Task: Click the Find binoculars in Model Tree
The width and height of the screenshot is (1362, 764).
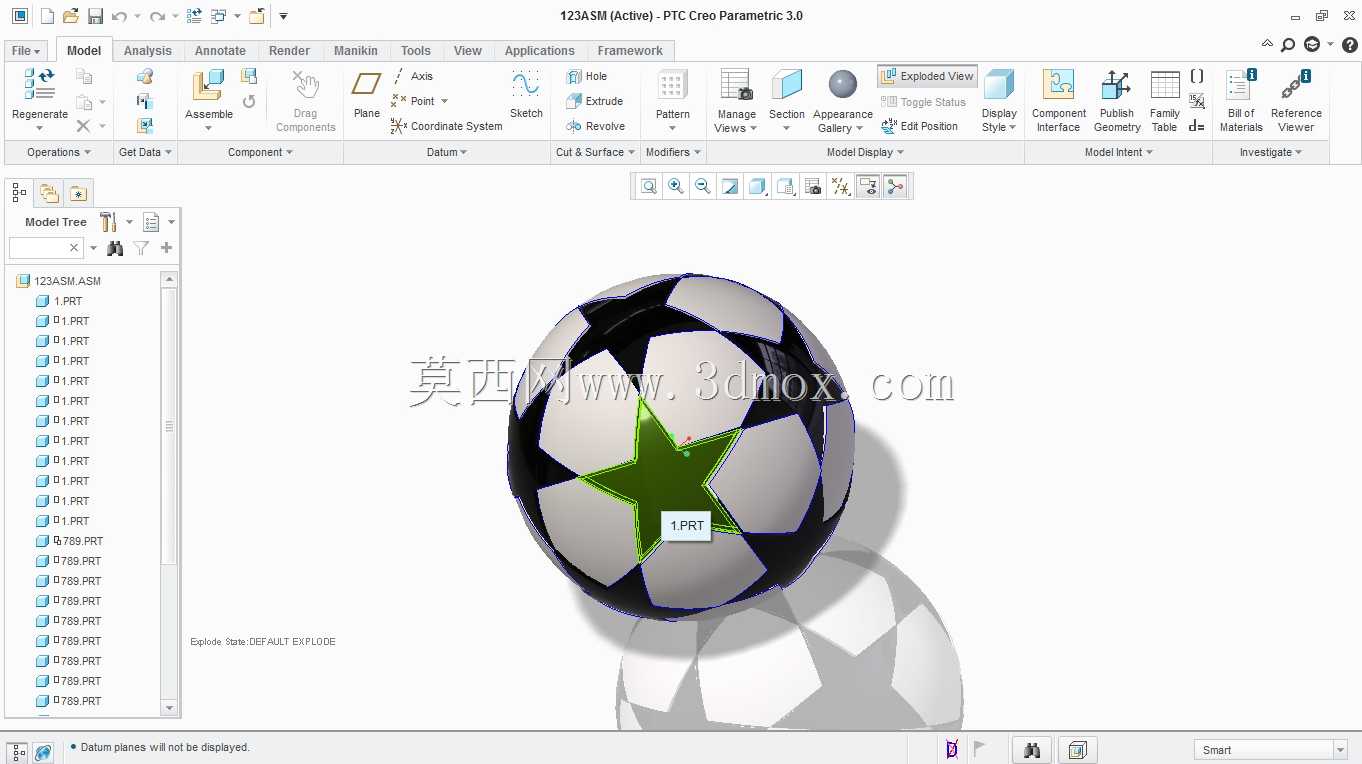Action: point(116,248)
